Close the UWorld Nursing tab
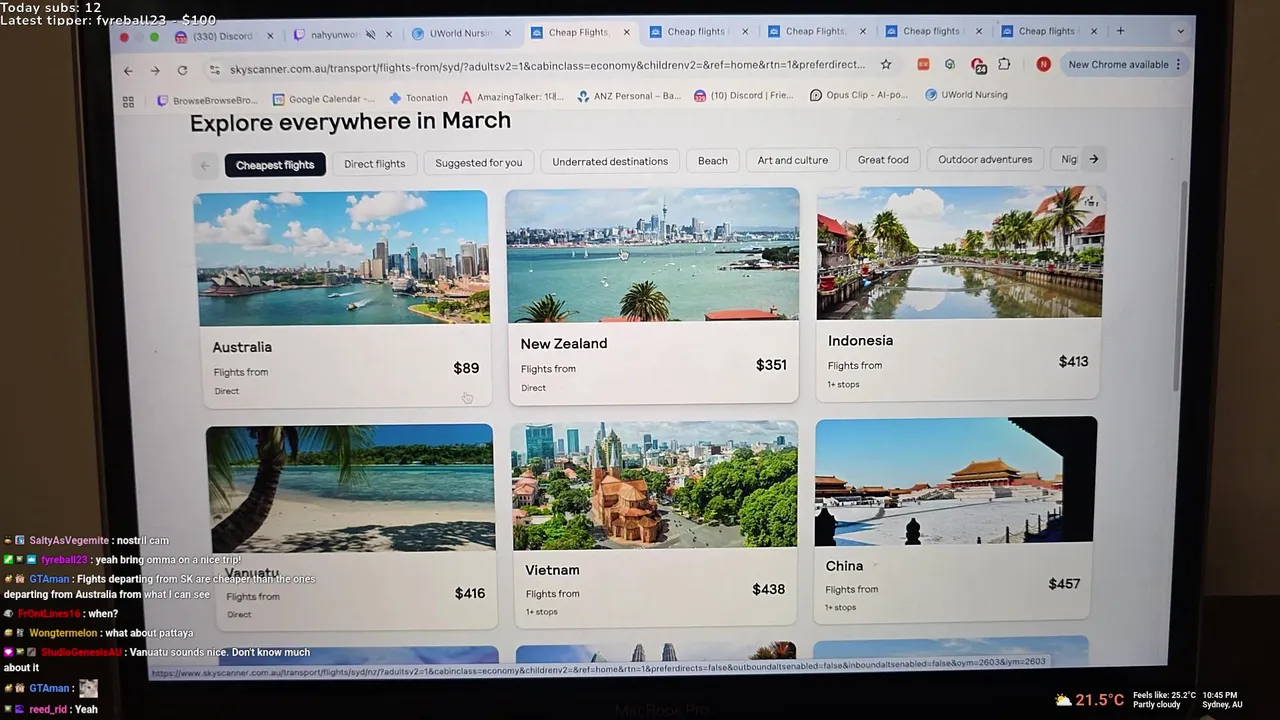Image resolution: width=1280 pixels, height=720 pixels. [x=507, y=33]
